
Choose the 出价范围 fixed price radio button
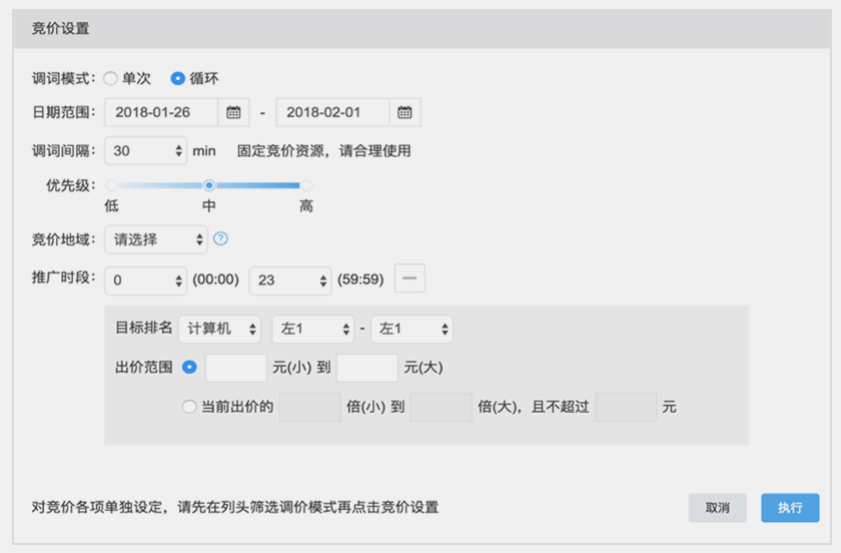190,367
